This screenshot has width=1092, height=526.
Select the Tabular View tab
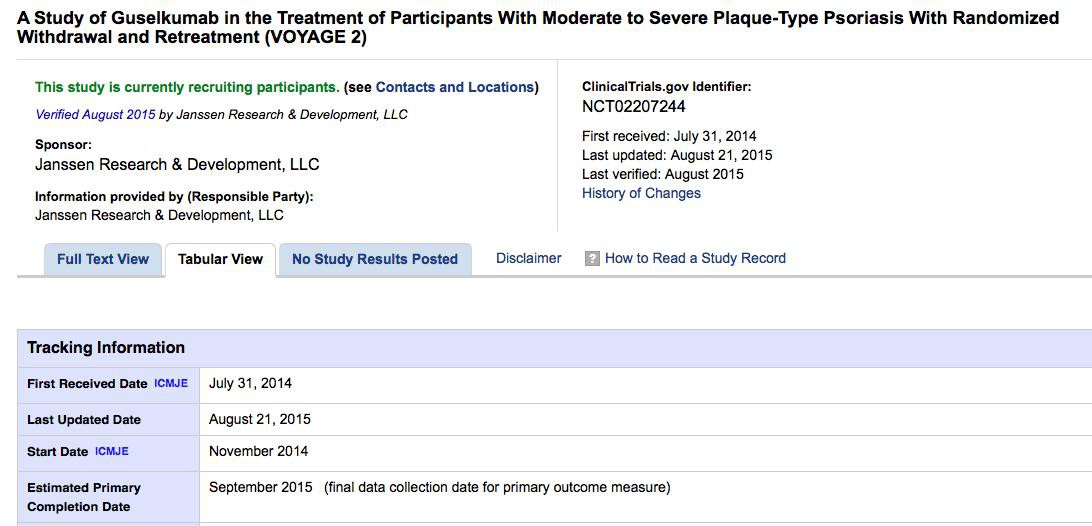(x=220, y=260)
